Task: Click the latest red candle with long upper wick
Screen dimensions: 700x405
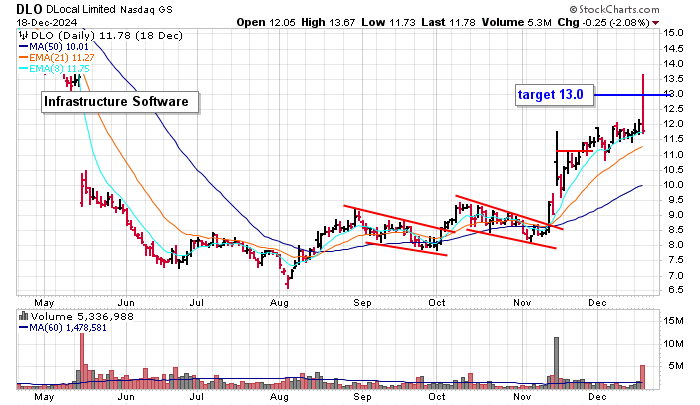Action: (x=643, y=103)
